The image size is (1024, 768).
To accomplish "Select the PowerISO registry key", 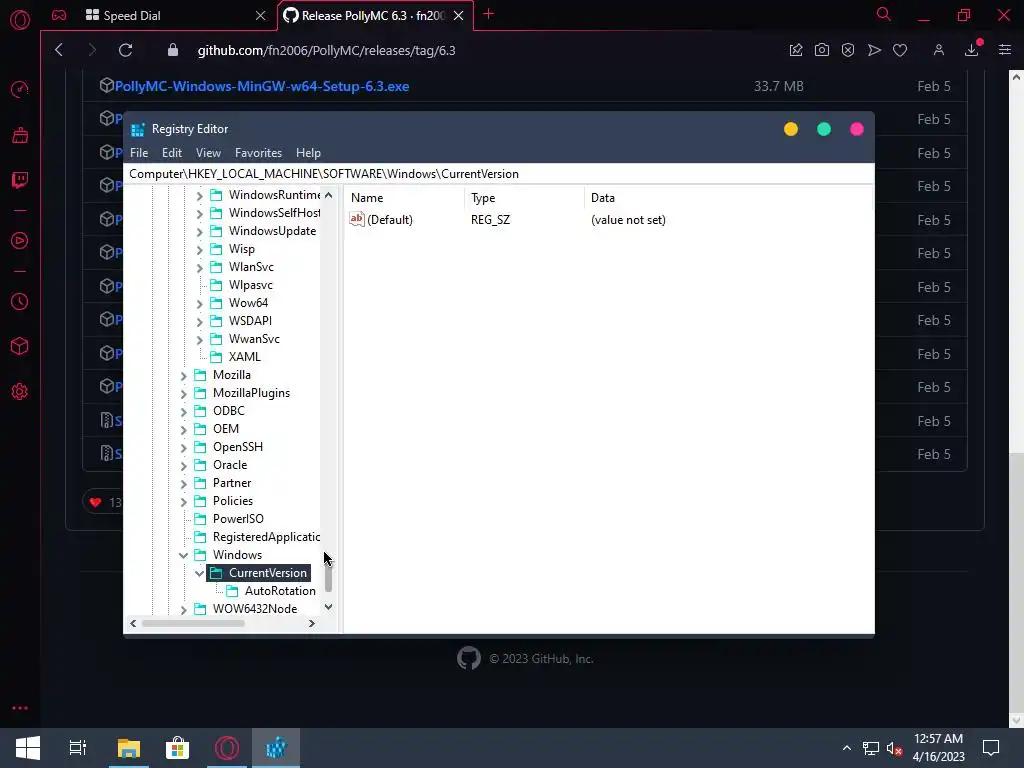I will click(238, 519).
